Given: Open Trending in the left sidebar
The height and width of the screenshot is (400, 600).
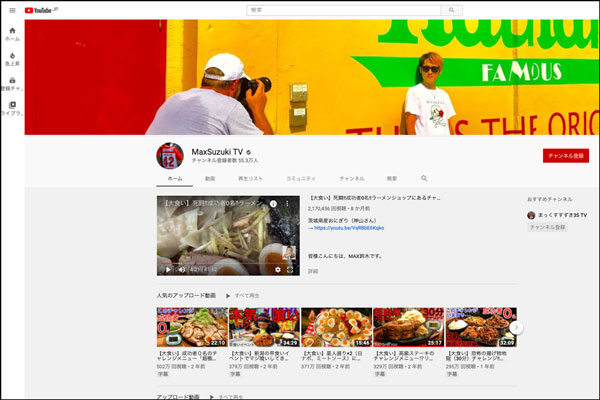Looking at the screenshot, I should (x=12, y=58).
